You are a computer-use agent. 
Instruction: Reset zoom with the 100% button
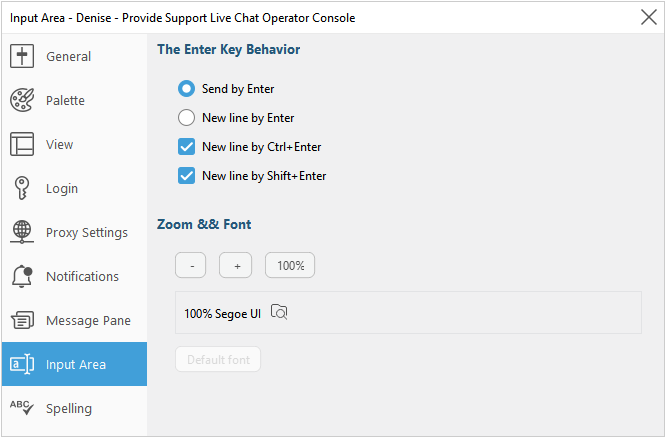coord(290,265)
